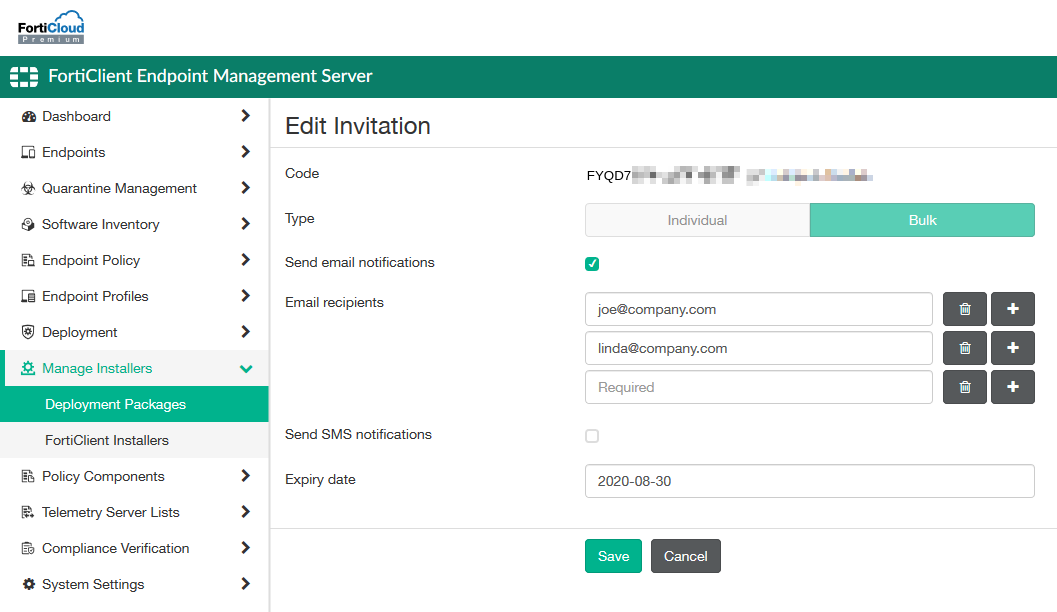Remove linda@company.com via the trash icon

(964, 348)
